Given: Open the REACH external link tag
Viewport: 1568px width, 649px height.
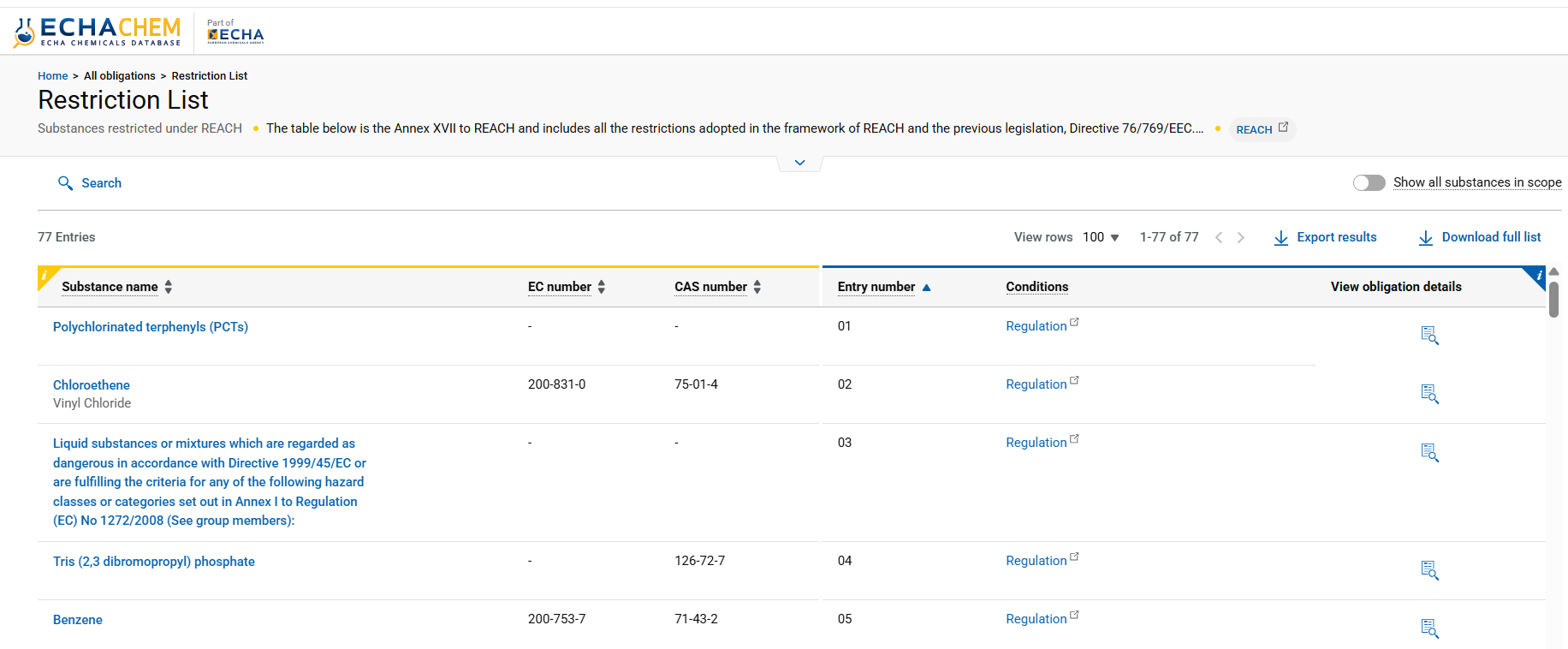Looking at the screenshot, I should tap(1262, 129).
